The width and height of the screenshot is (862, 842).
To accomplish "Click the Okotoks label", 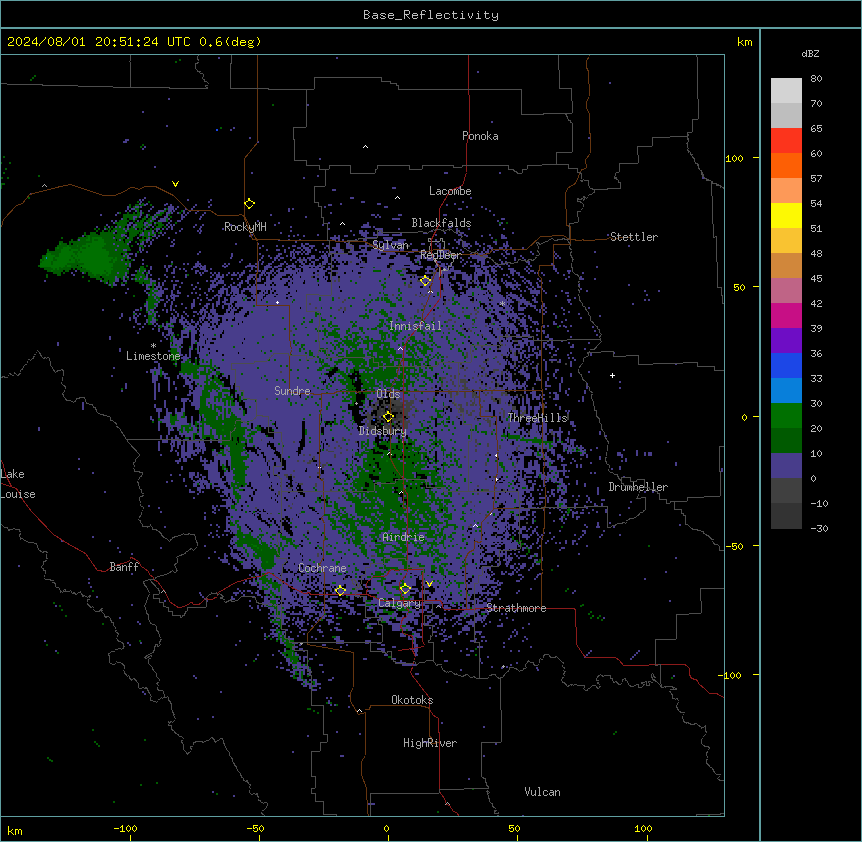I will click(412, 700).
